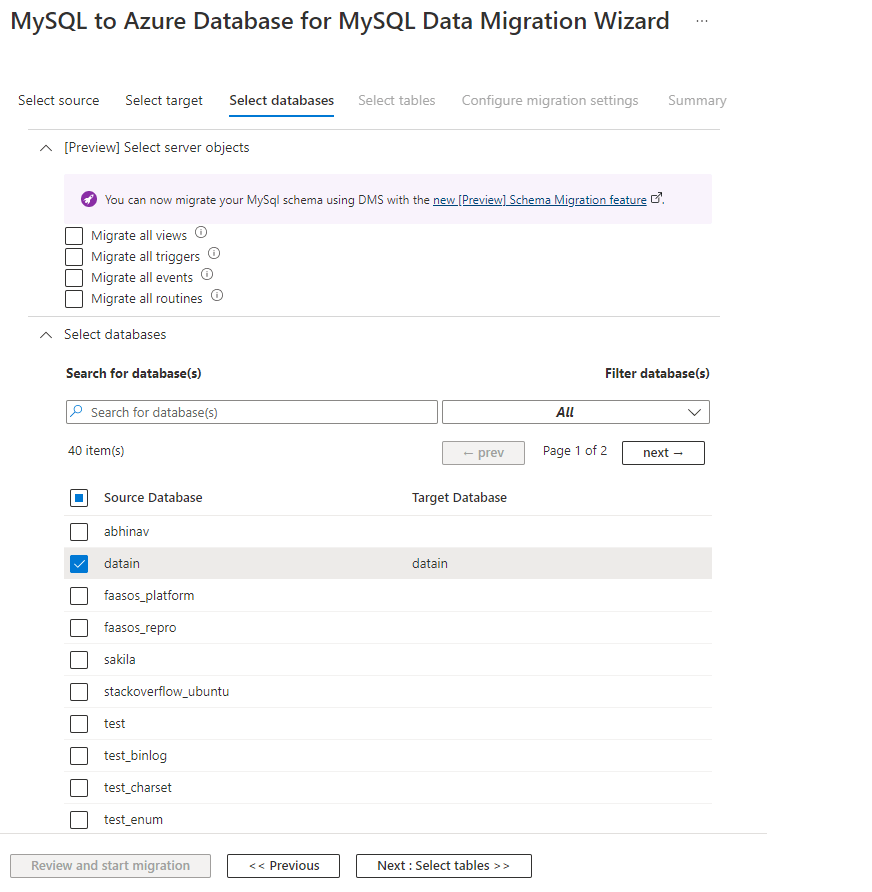Image resolution: width=872 pixels, height=892 pixels.
Task: Collapse the Select databases section
Action: point(44,335)
